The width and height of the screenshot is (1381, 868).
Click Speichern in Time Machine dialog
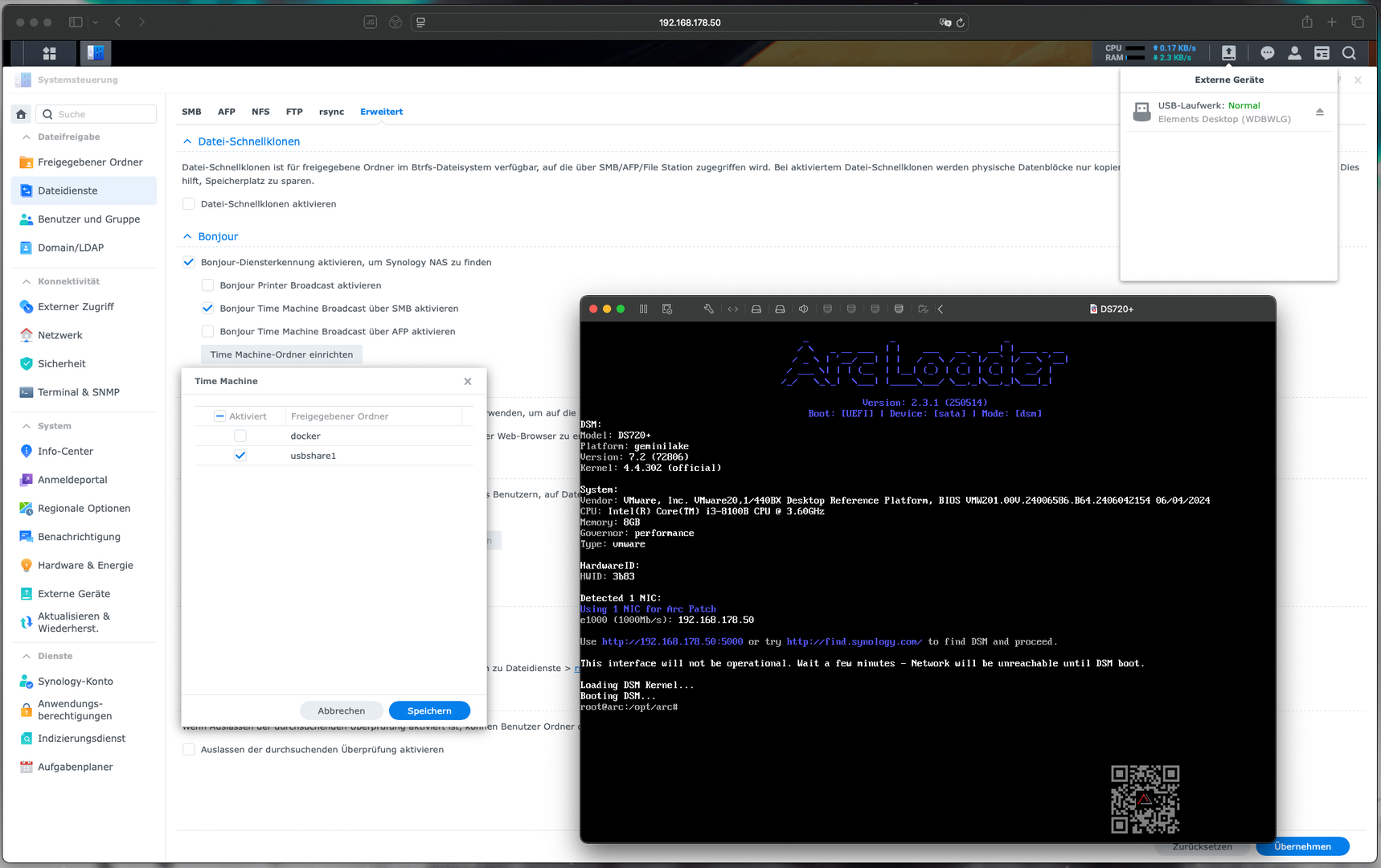click(429, 710)
